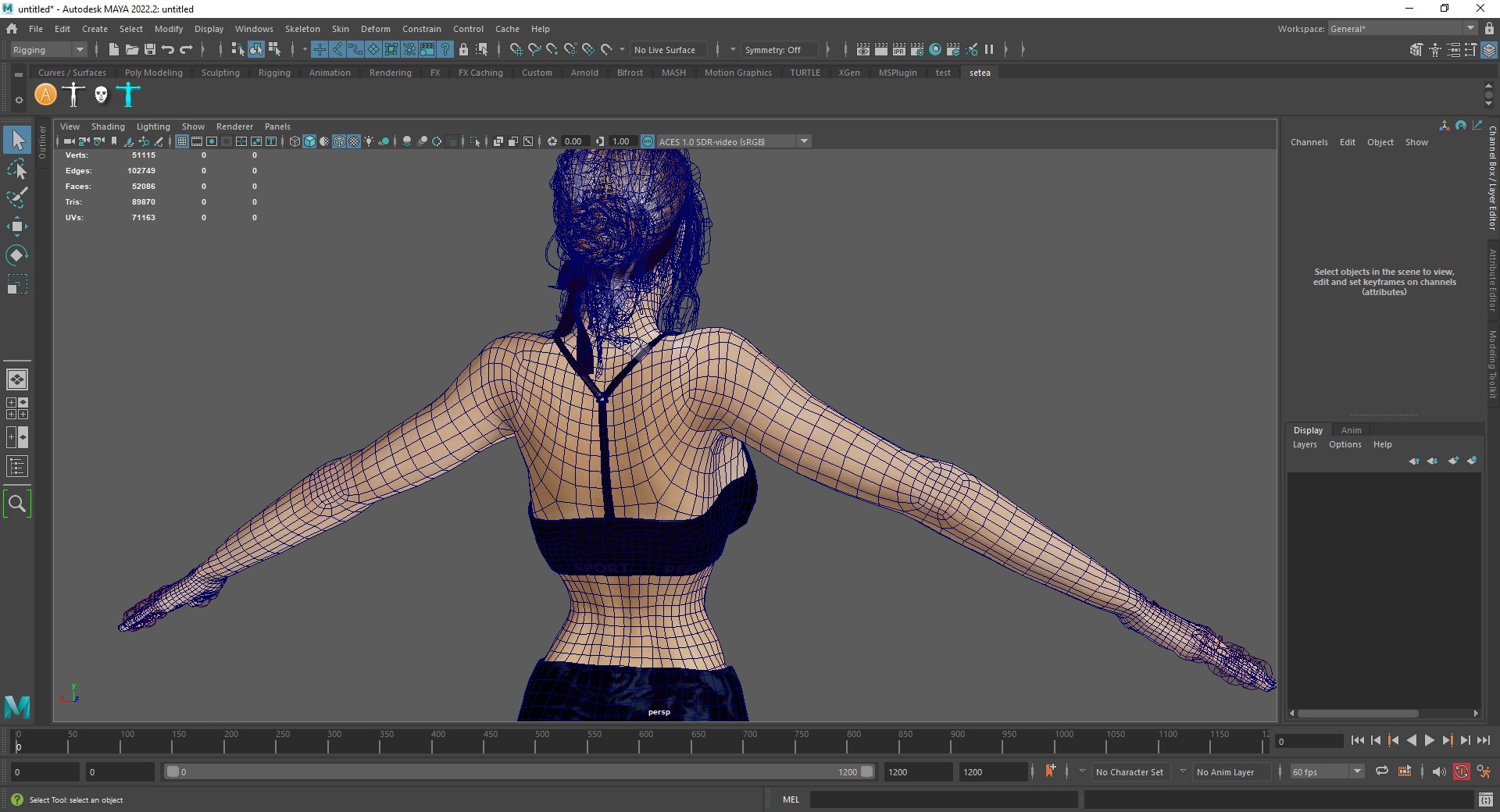
Task: Toggle view transform ON color management icon
Action: 648,141
